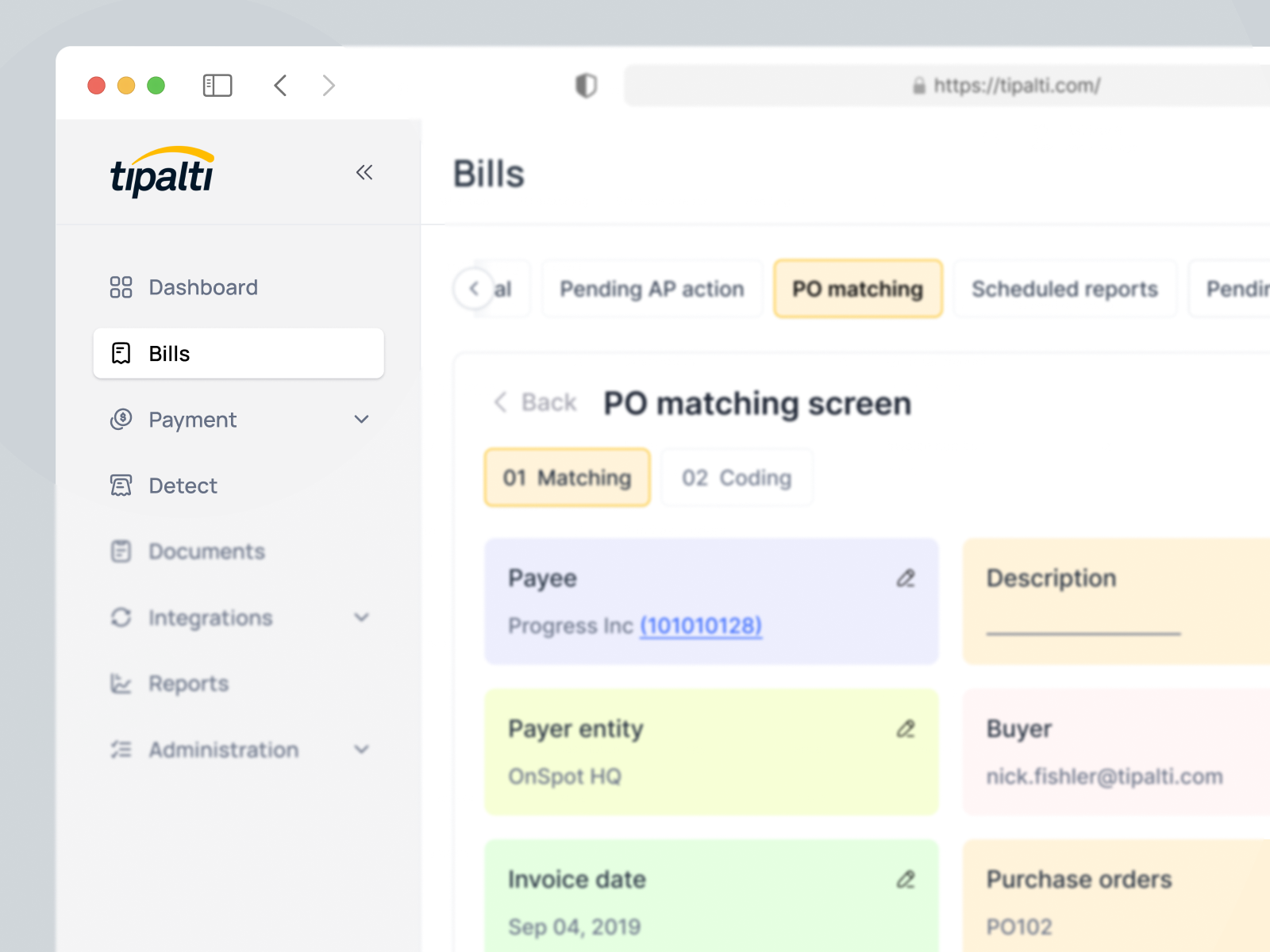Click the Buyer card heading
Viewport: 1270px width, 952px height.
[x=1018, y=729]
